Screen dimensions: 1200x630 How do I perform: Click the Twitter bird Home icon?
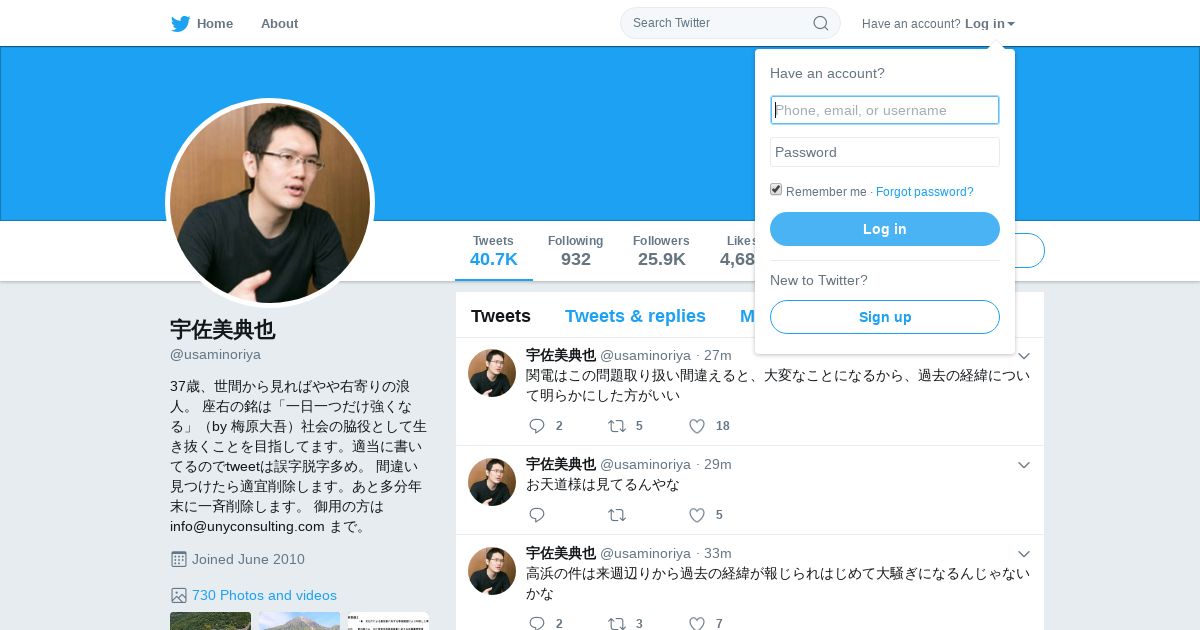click(x=180, y=24)
